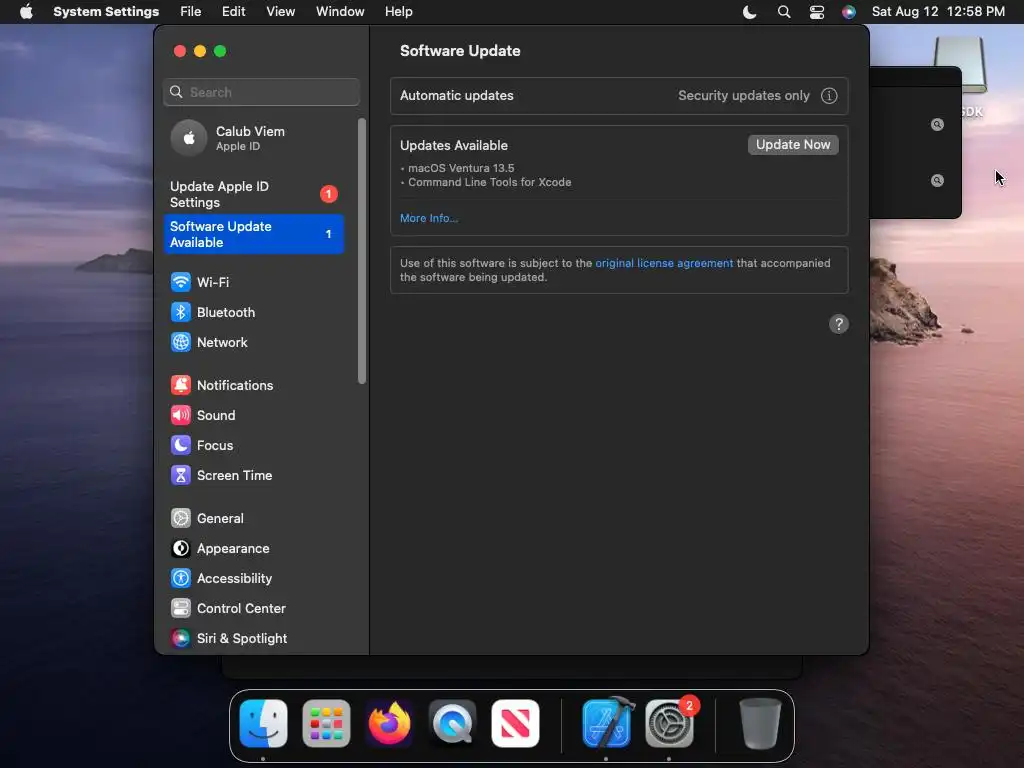1024x768 pixels.
Task: Click System Settings icon in the Dock
Action: pos(669,724)
